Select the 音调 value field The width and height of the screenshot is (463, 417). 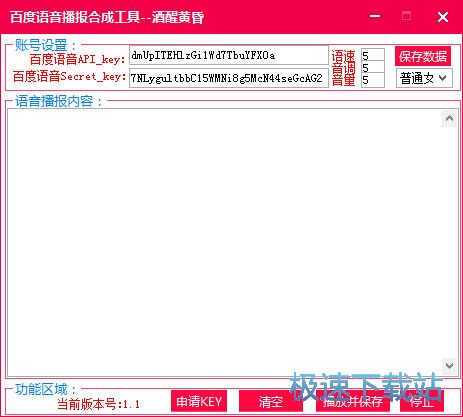[373, 68]
